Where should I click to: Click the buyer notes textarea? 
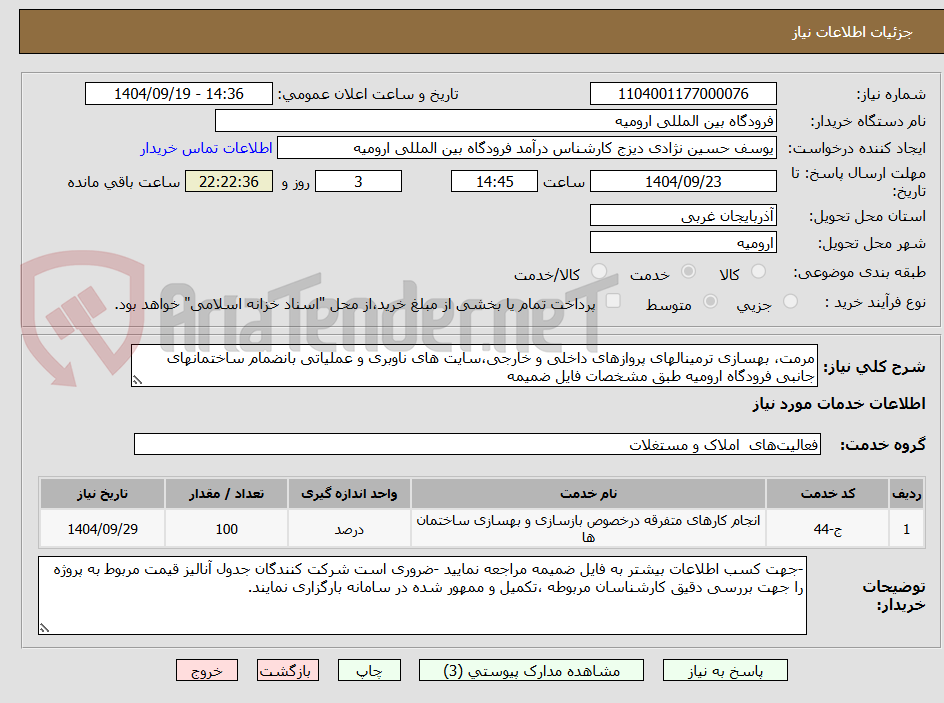pyautogui.click(x=422, y=595)
